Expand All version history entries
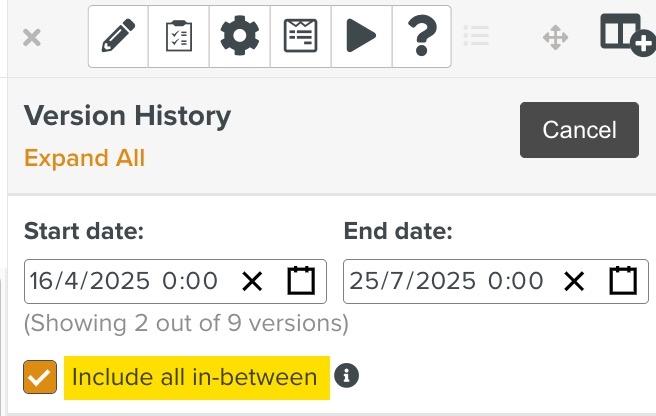This screenshot has height=416, width=656. [84, 158]
